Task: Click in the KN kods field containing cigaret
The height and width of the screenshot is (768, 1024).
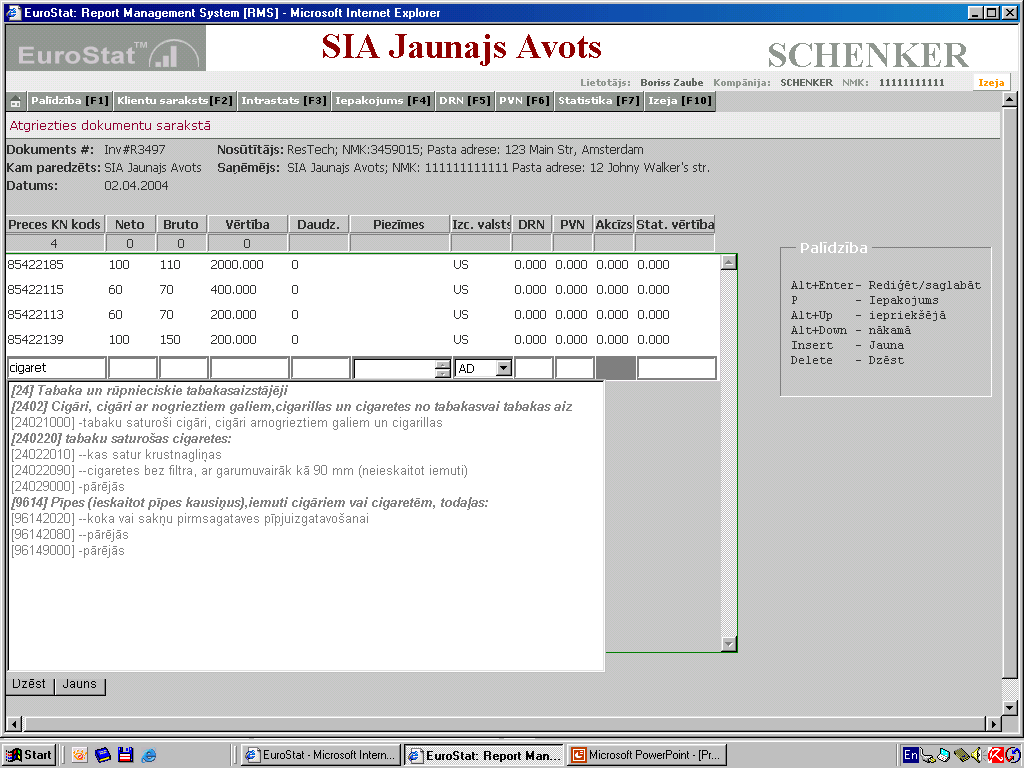Action: pyautogui.click(x=57, y=368)
